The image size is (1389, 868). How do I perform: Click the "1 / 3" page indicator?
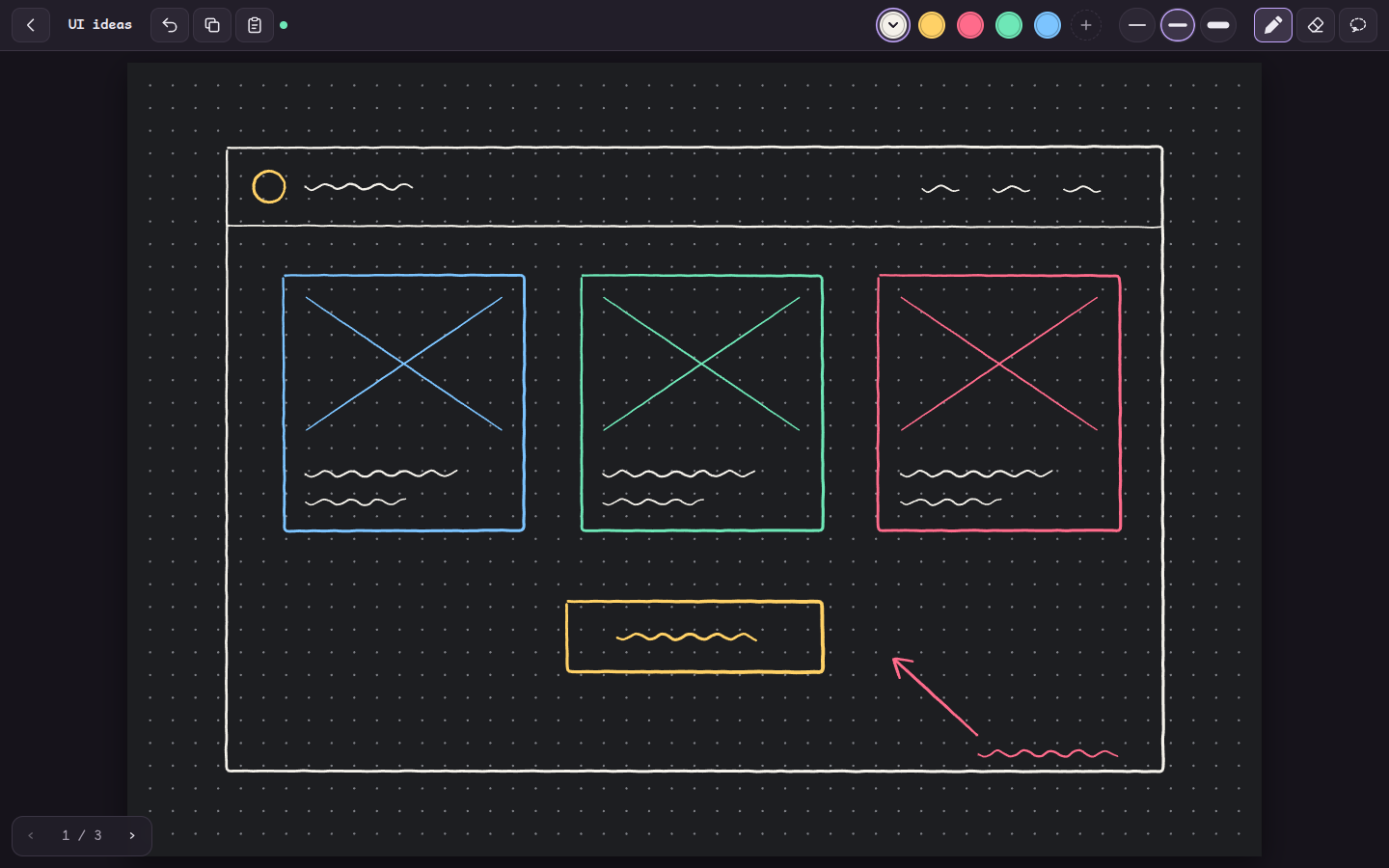coord(82,836)
